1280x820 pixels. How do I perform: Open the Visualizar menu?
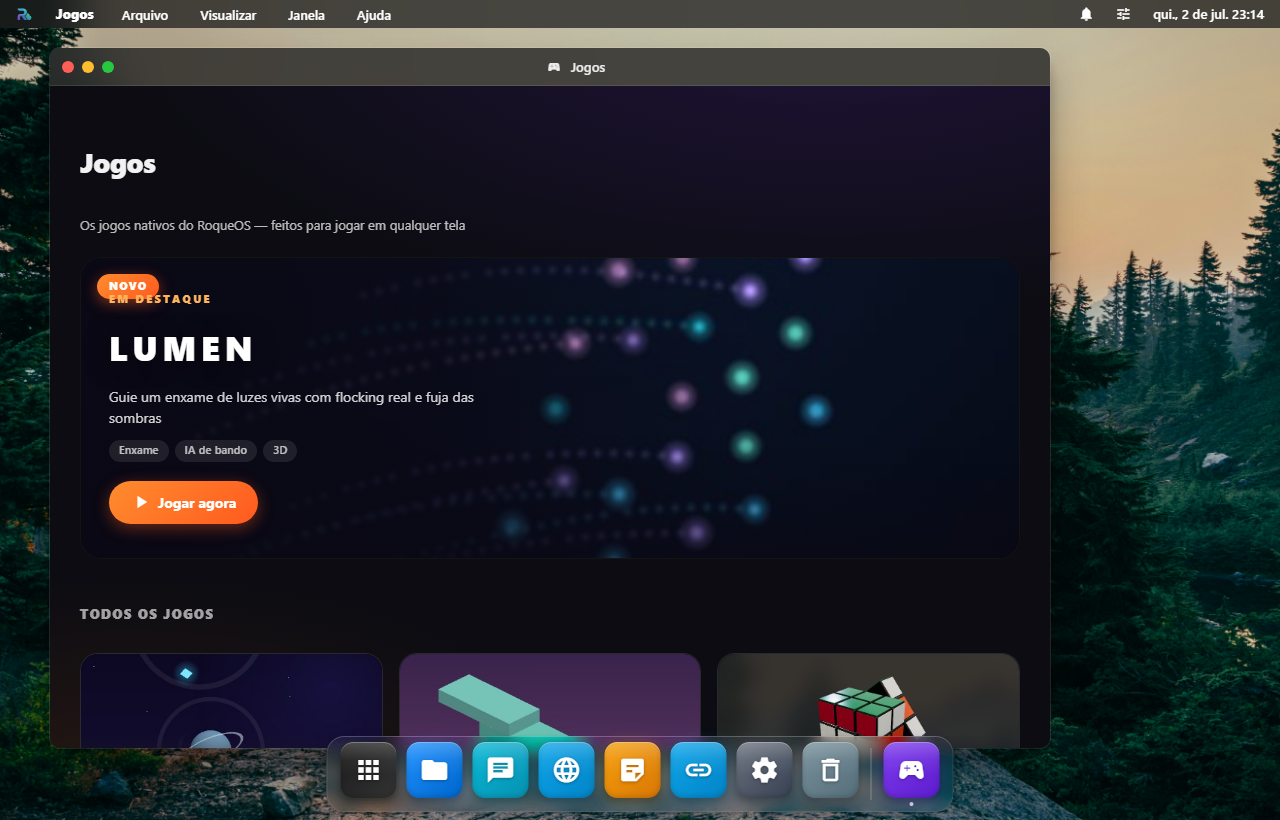tap(228, 15)
